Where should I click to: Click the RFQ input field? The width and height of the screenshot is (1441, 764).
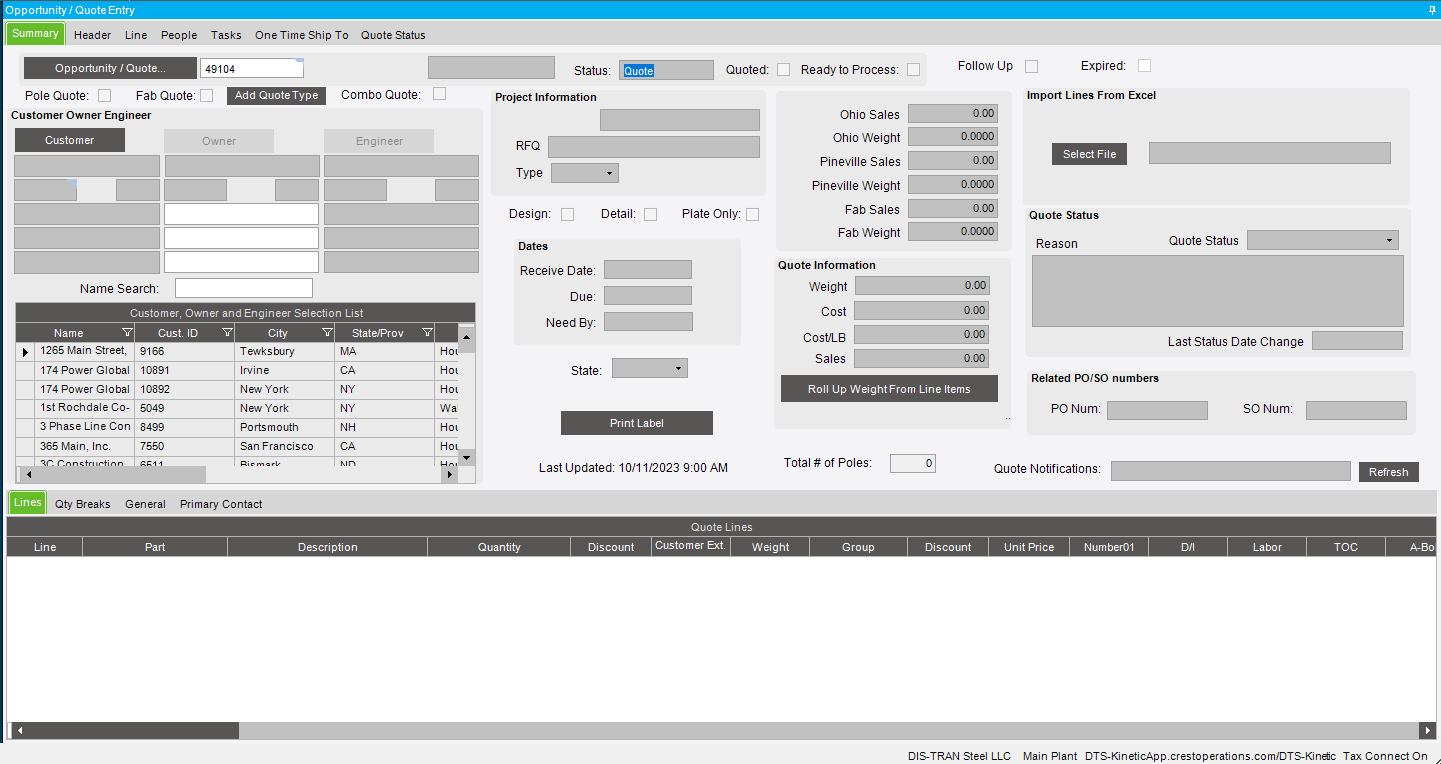(x=654, y=147)
